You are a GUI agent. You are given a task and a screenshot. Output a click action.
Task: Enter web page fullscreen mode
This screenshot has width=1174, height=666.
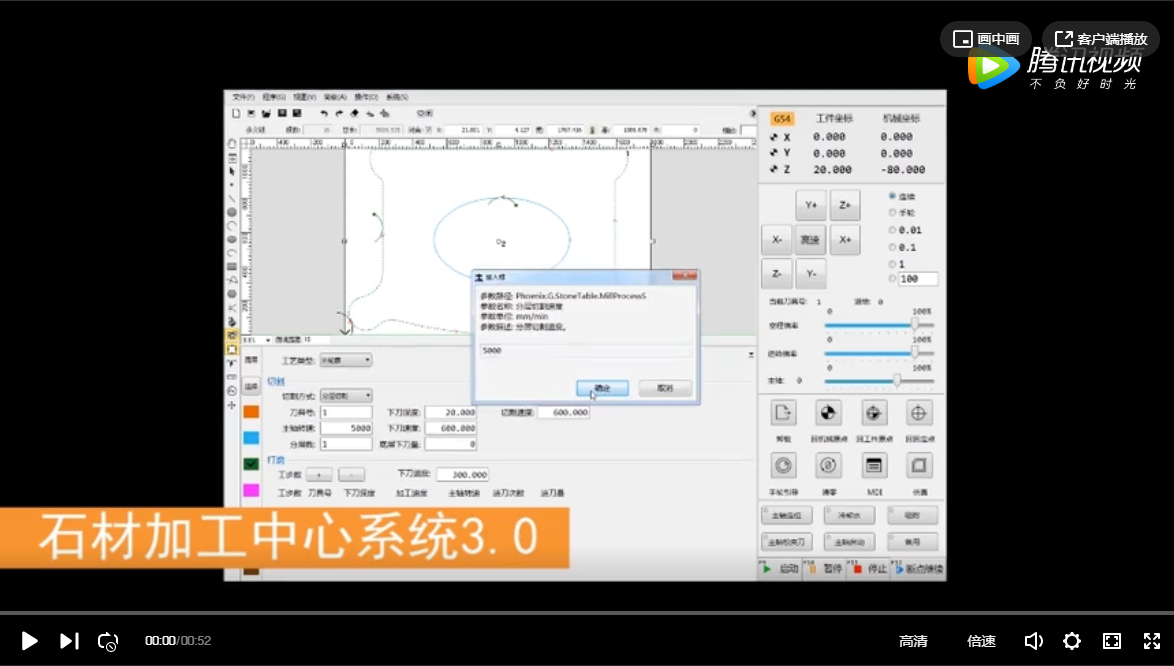coord(1111,641)
